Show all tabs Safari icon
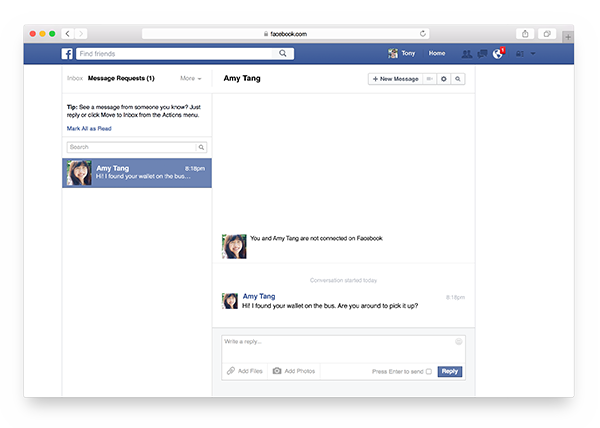Screen dimensions: 600x428 (547, 34)
